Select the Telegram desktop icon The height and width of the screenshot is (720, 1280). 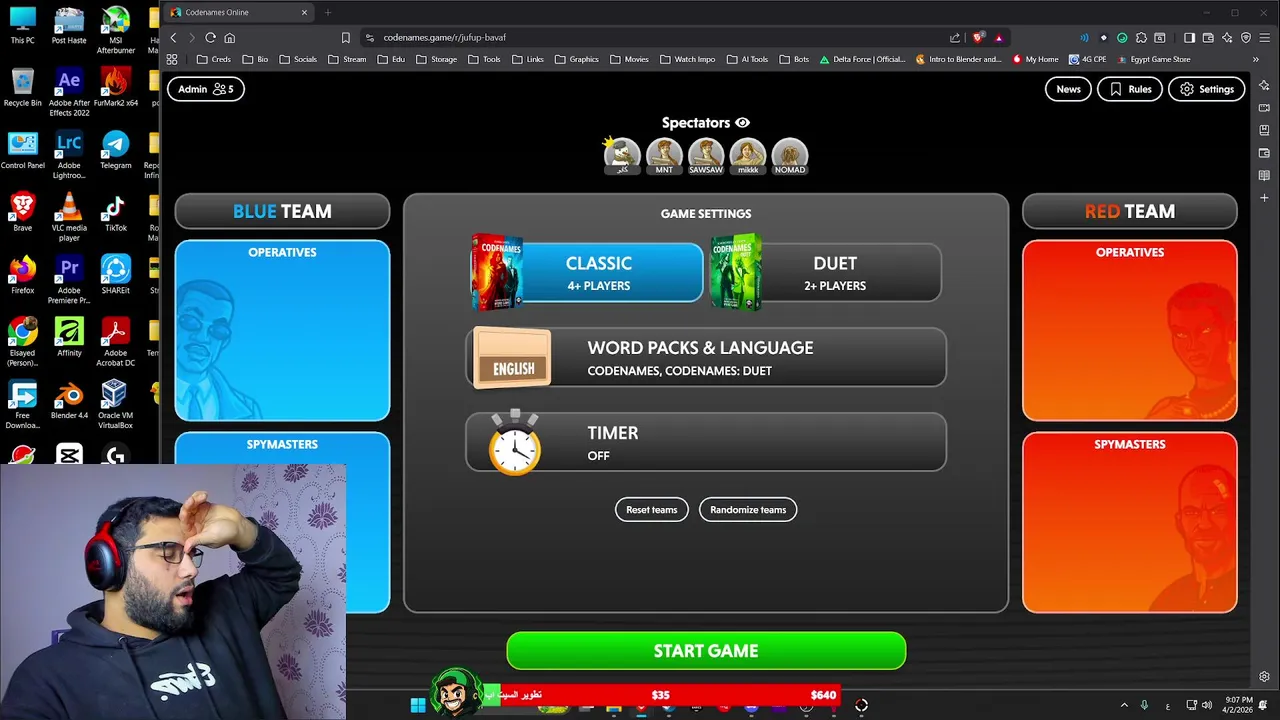[x=115, y=150]
